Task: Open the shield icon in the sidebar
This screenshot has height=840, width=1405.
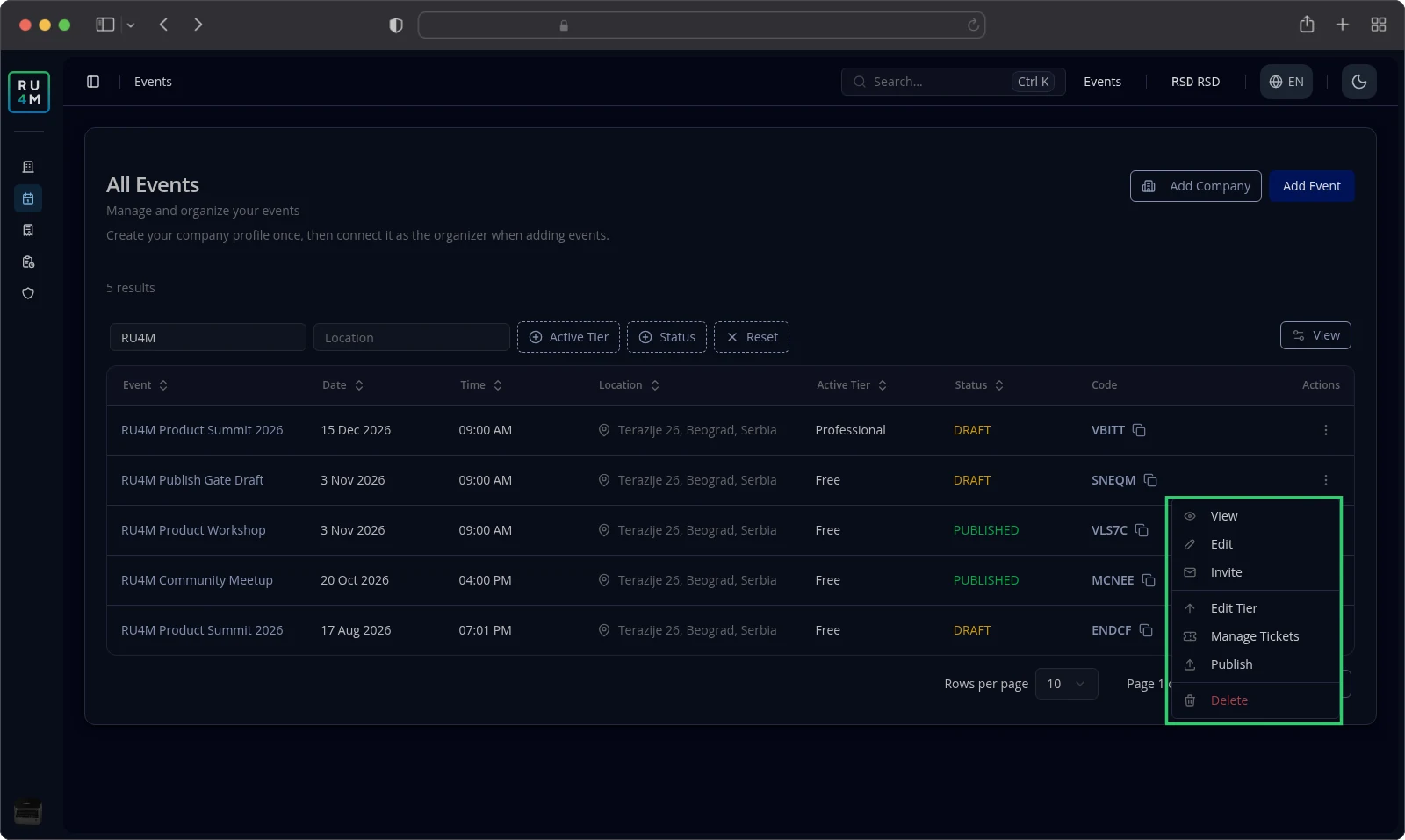Action: pos(28,293)
